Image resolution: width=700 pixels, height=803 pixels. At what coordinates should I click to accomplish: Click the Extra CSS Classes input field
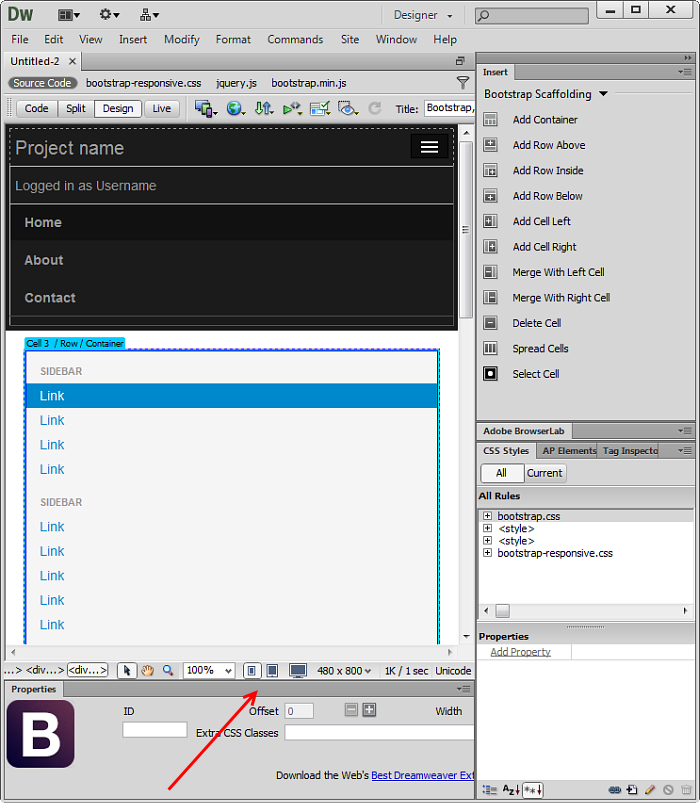point(379,733)
